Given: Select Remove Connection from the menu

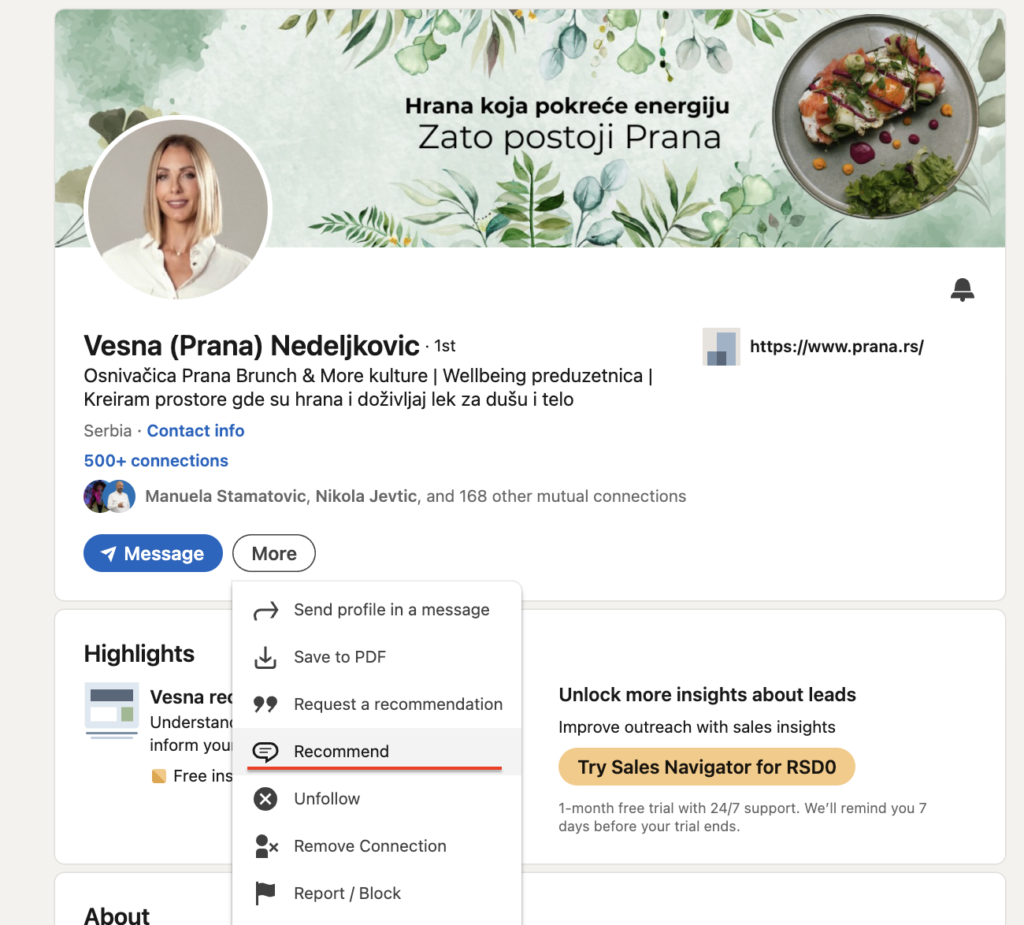Looking at the screenshot, I should click(x=370, y=846).
